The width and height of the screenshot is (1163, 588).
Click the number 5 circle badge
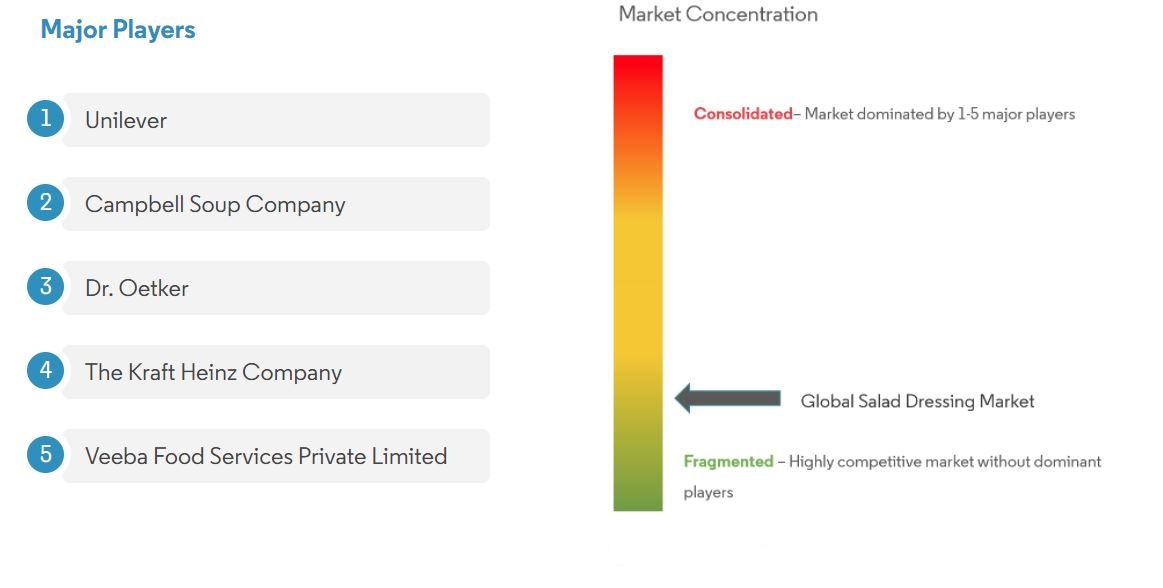45,454
